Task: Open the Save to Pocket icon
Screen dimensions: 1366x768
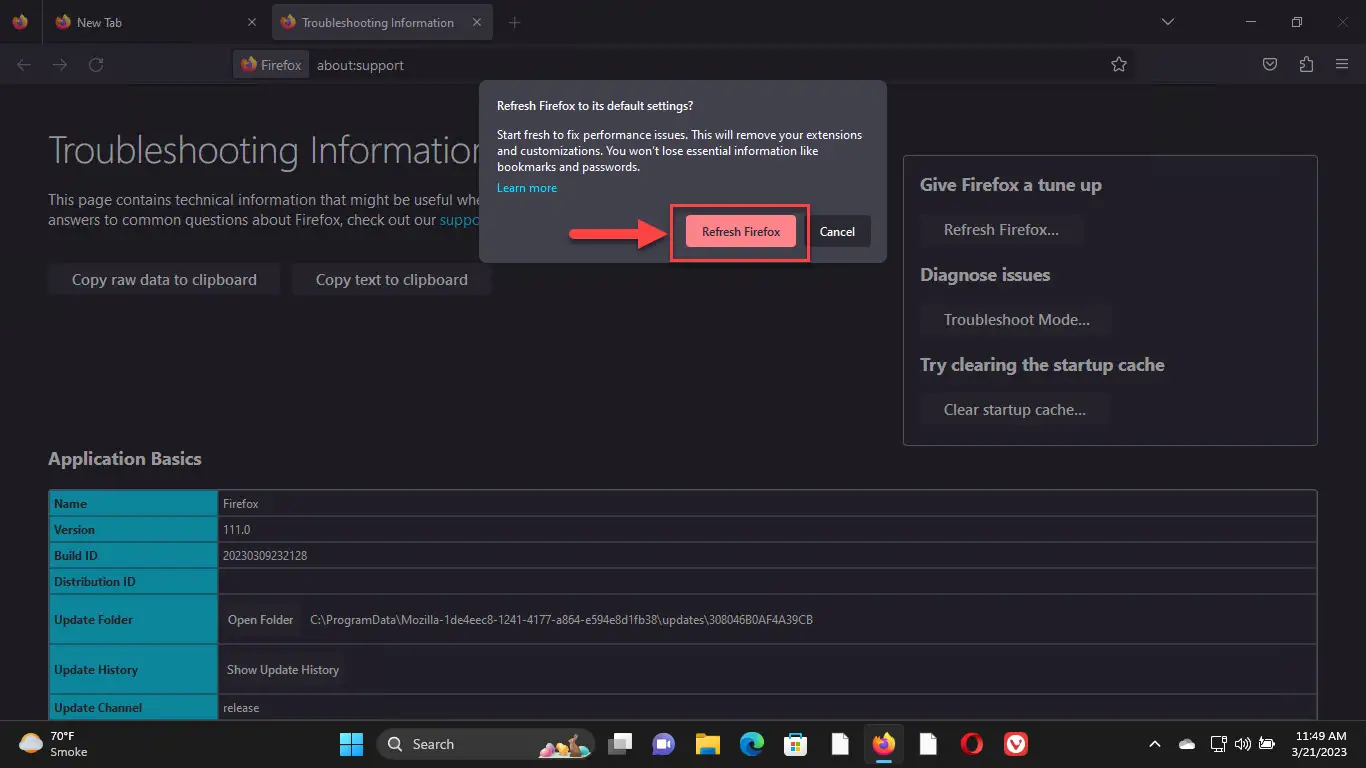Action: pyautogui.click(x=1270, y=65)
